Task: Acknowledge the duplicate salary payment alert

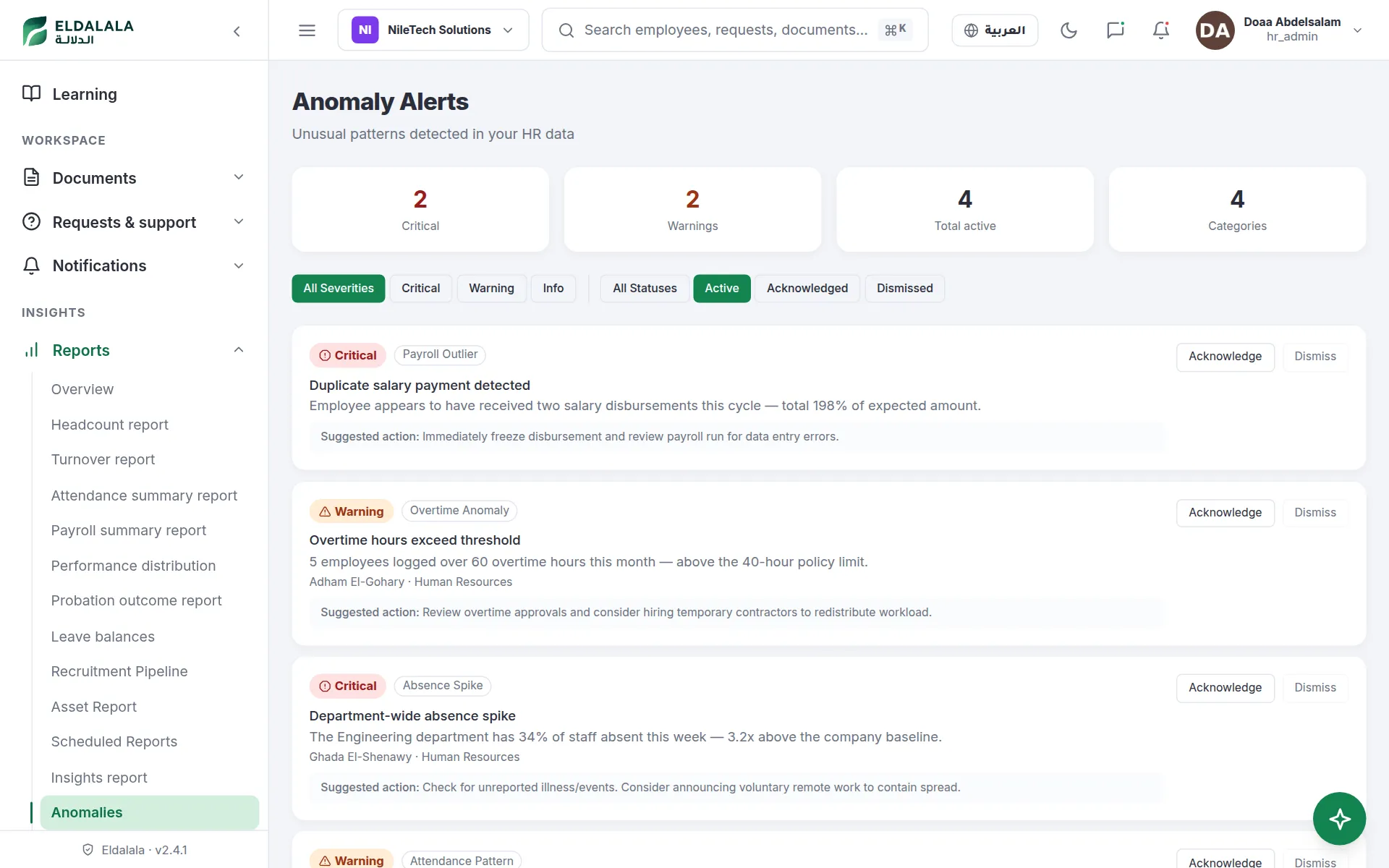Action: pyautogui.click(x=1226, y=357)
